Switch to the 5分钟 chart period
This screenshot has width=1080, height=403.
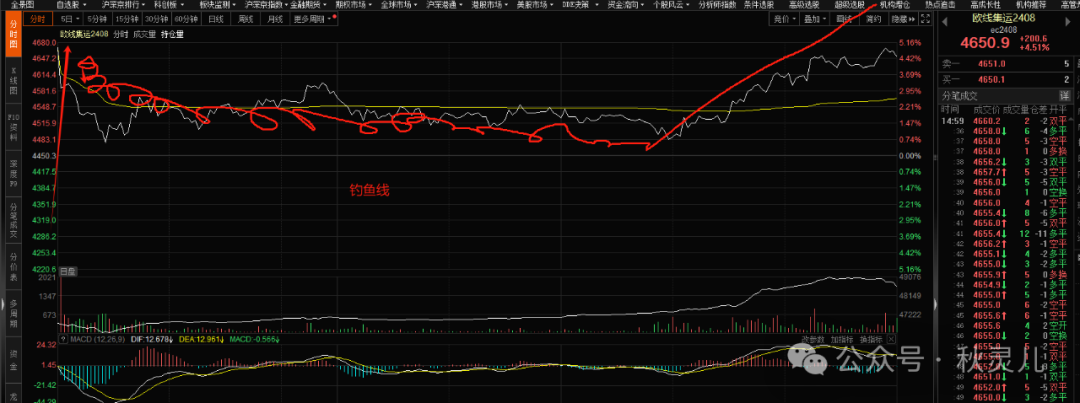pos(98,19)
